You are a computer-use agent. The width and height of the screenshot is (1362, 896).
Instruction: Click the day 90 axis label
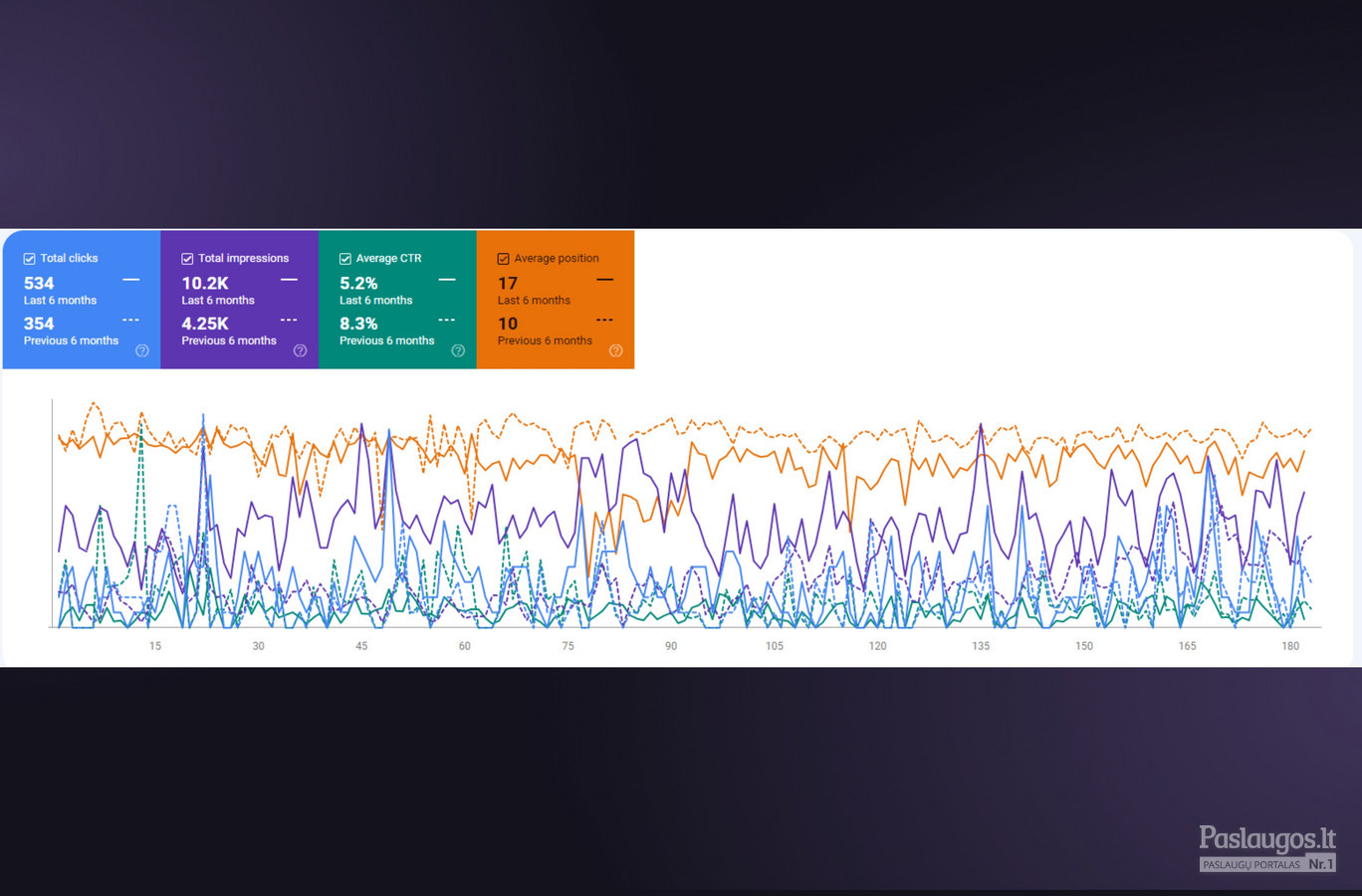pos(671,646)
